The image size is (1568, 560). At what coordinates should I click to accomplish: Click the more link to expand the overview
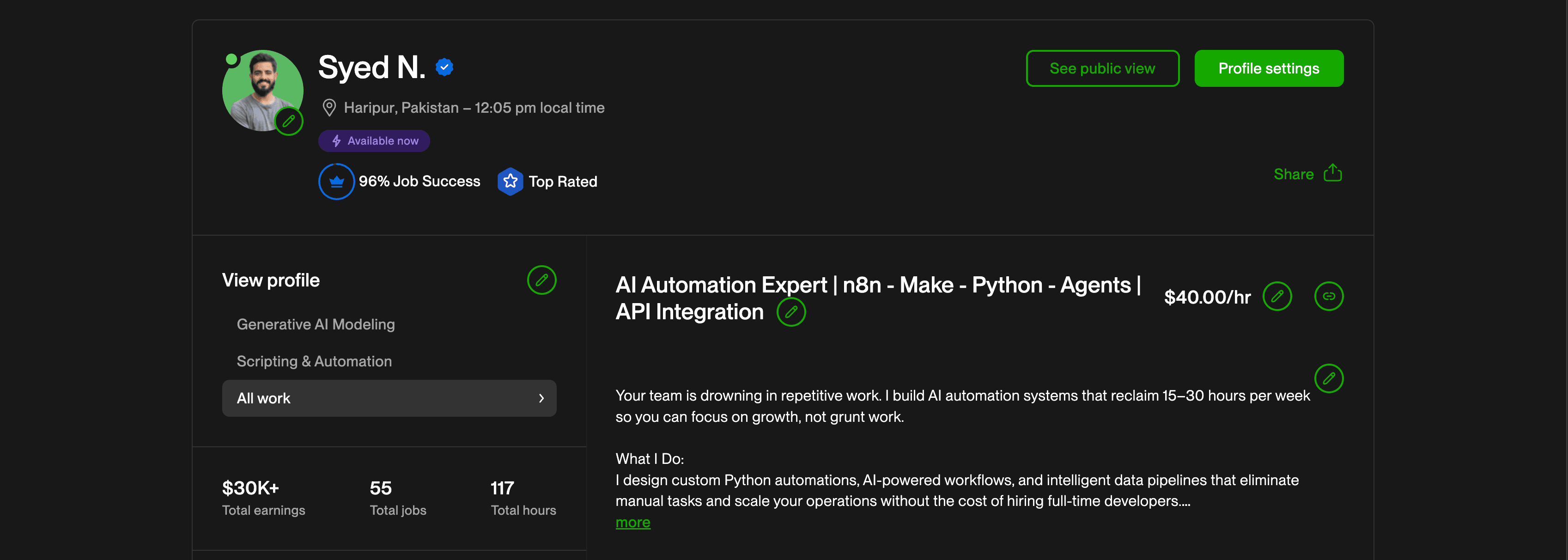(x=632, y=522)
